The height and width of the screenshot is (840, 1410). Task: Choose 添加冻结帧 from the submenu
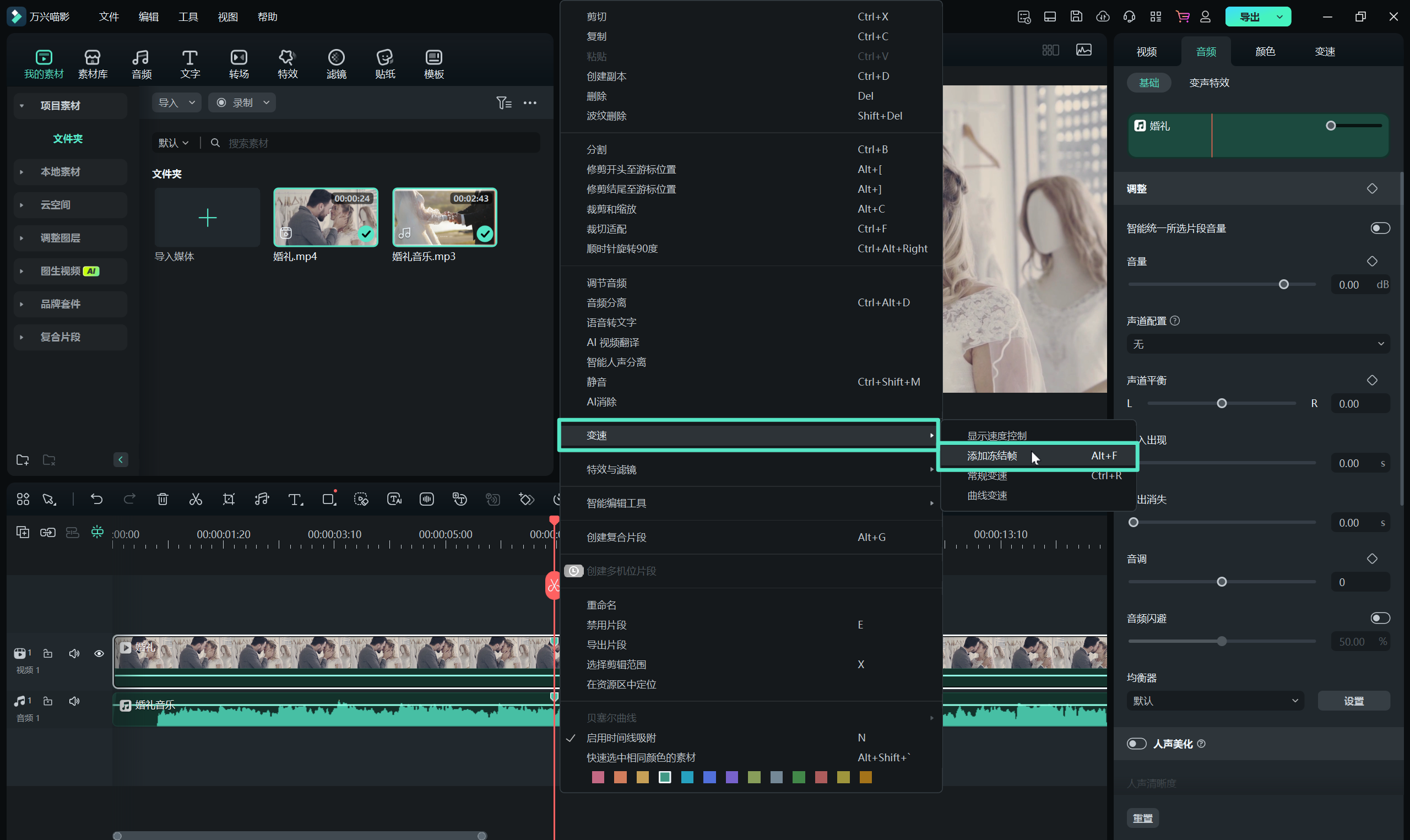[992, 456]
